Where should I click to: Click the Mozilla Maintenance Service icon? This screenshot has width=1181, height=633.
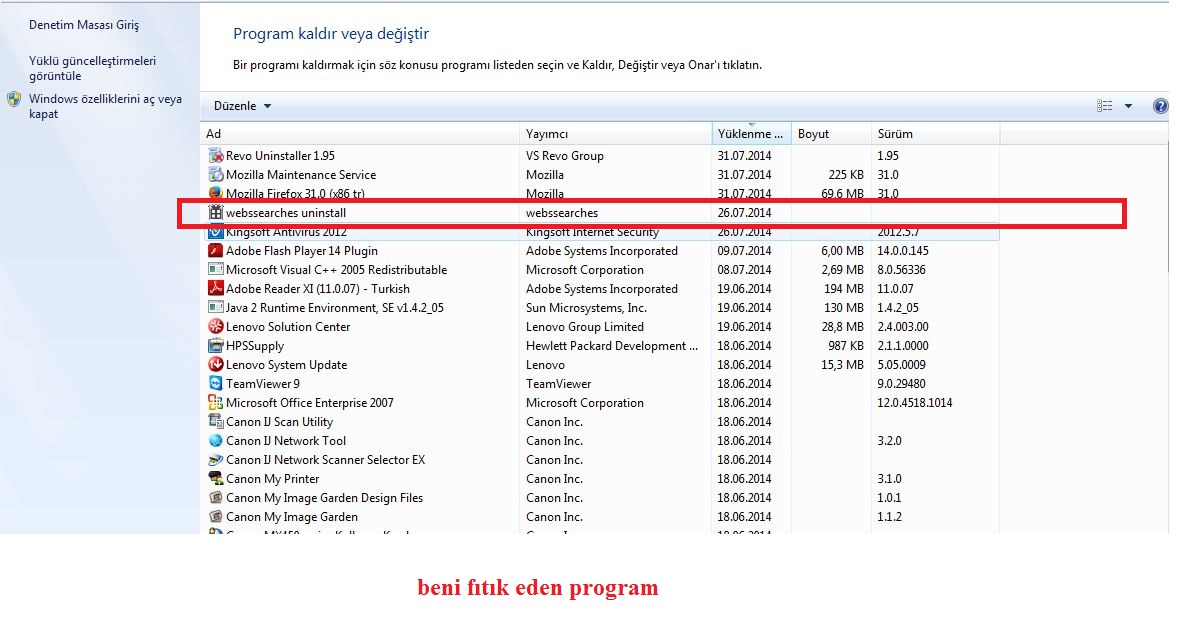pyautogui.click(x=215, y=175)
